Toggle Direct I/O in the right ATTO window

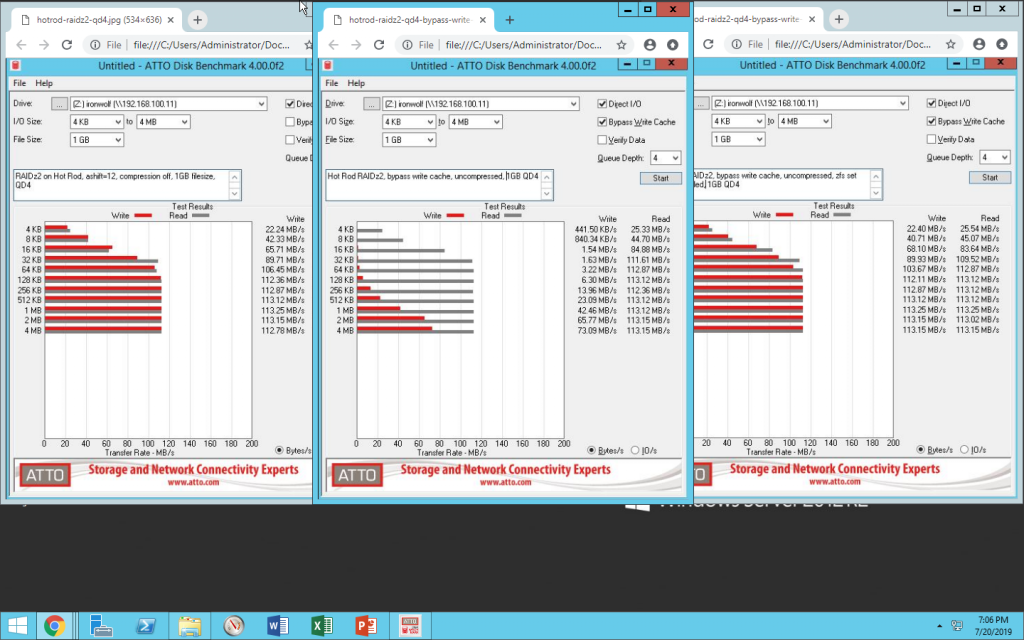tap(931, 103)
